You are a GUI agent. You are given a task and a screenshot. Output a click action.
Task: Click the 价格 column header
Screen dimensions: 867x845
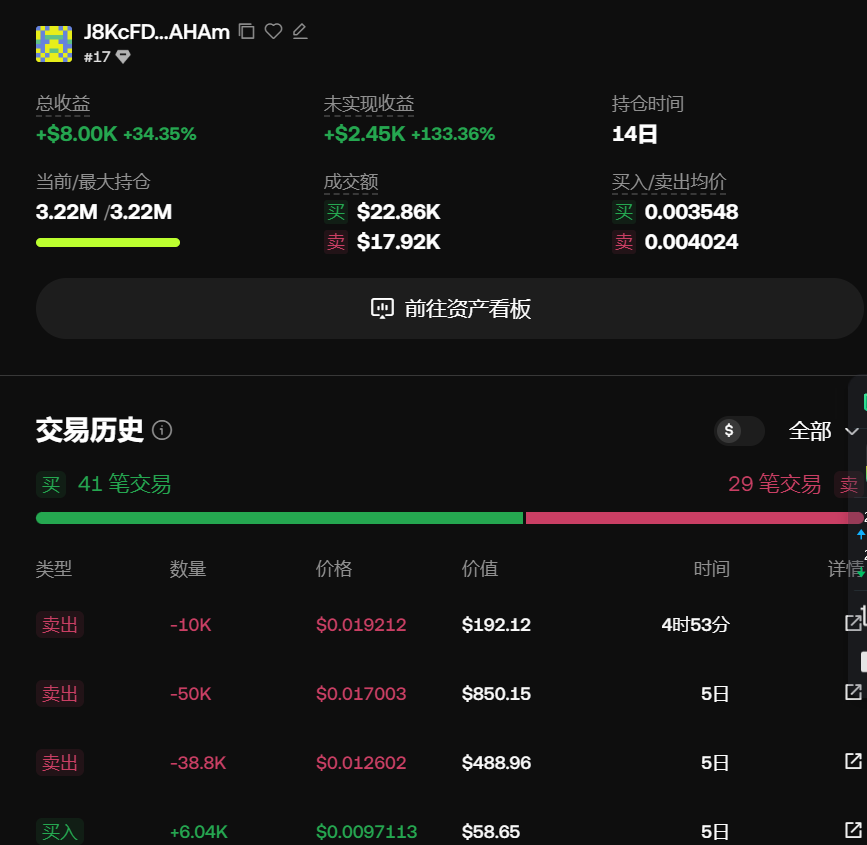coord(333,568)
